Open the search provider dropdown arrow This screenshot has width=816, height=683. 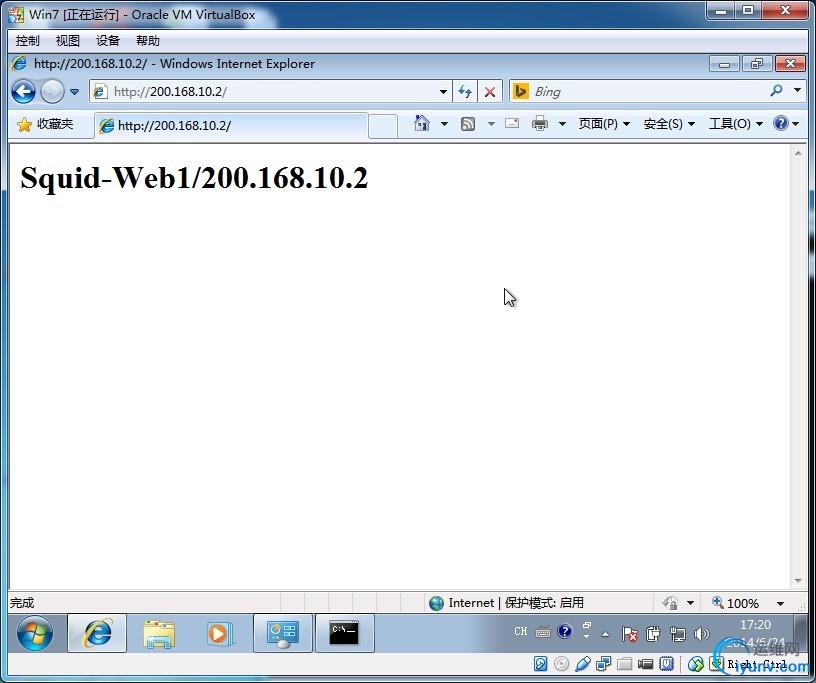pyautogui.click(x=797, y=91)
